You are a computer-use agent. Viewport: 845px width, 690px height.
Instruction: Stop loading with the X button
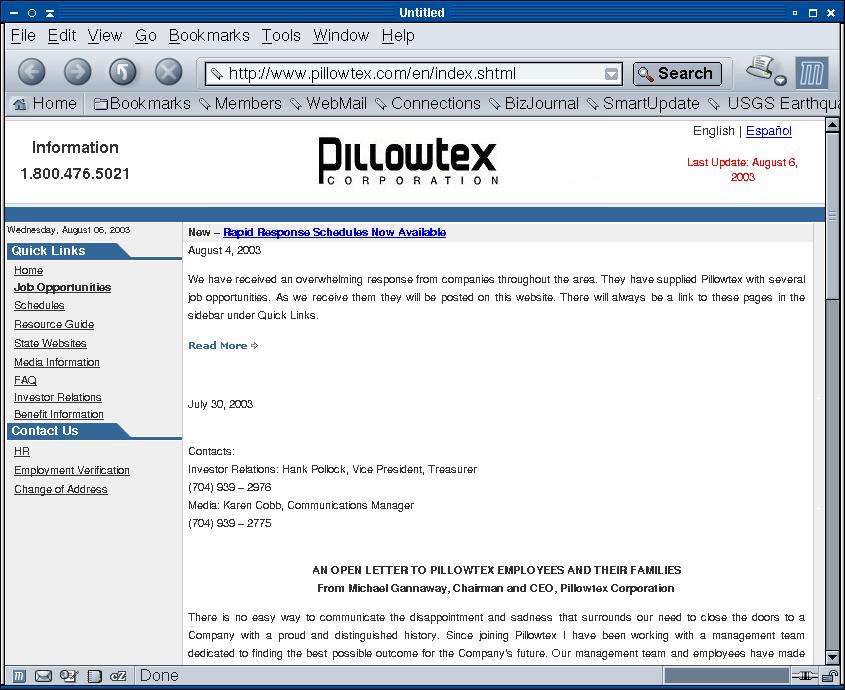tap(169, 72)
